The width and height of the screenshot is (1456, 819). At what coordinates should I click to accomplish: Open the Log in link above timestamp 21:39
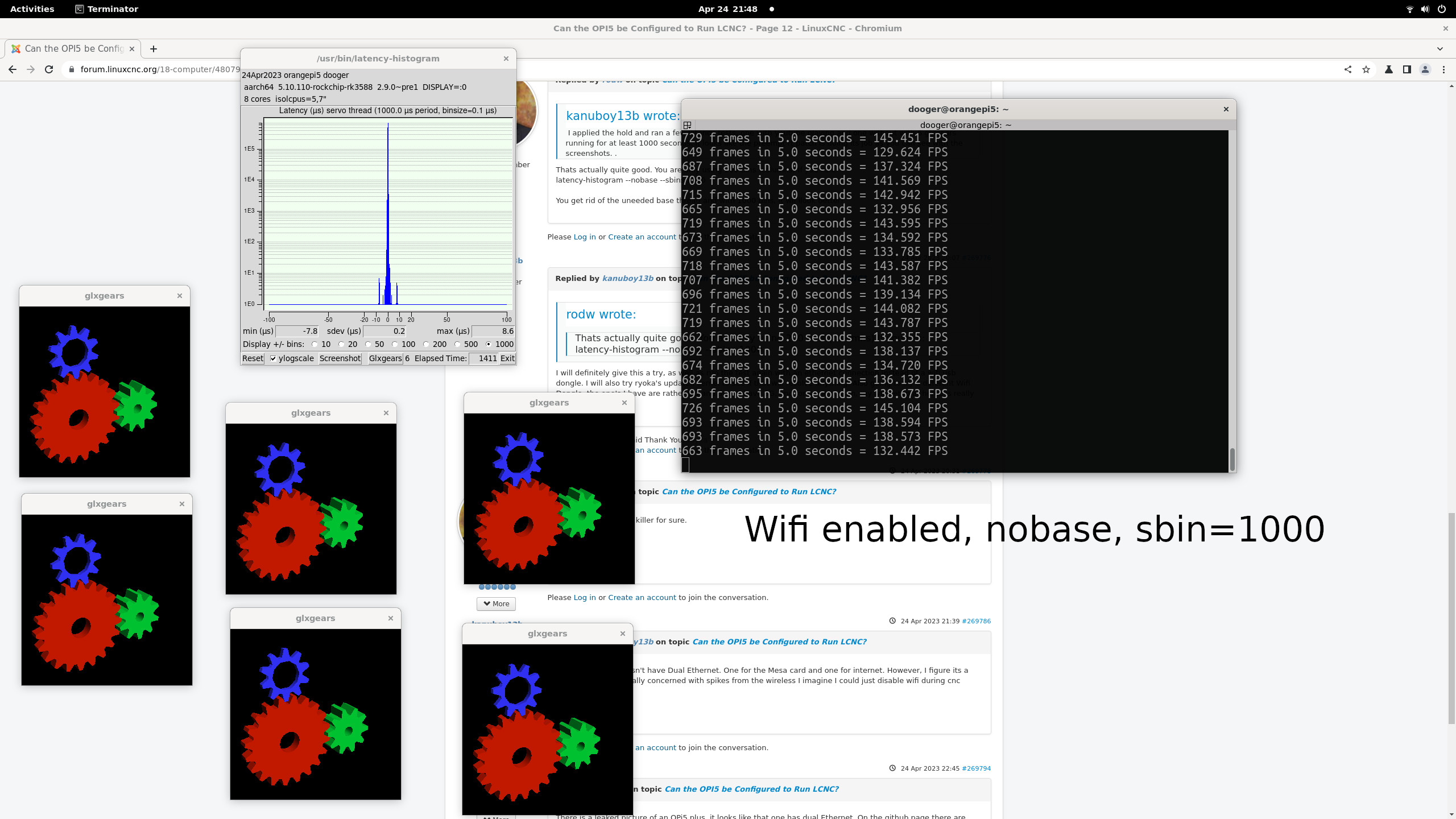(x=585, y=597)
